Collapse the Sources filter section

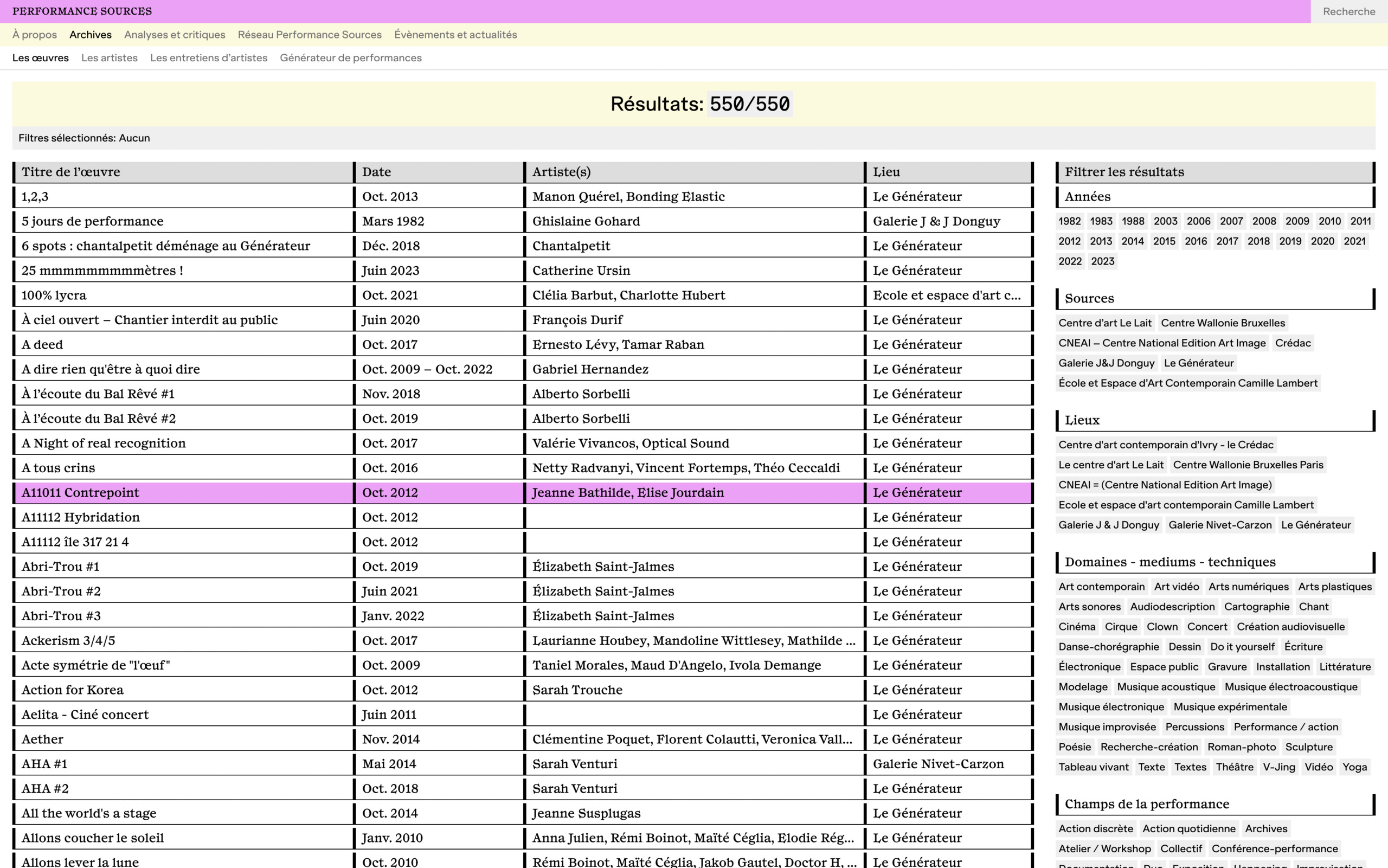(1089, 299)
